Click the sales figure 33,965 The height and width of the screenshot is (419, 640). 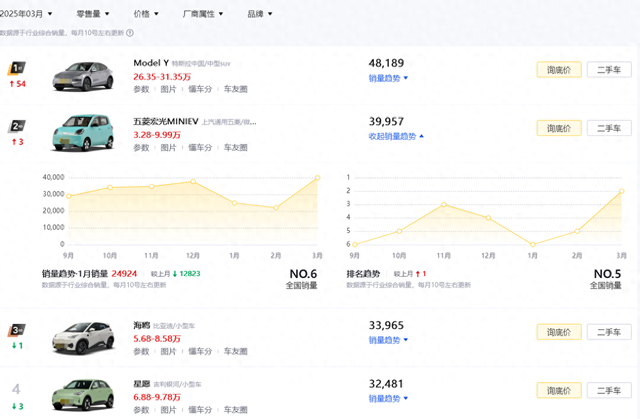click(386, 325)
